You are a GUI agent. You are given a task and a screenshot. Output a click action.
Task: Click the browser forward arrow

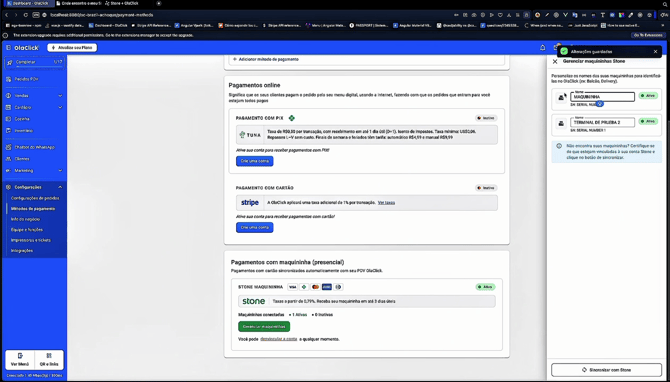coord(16,15)
